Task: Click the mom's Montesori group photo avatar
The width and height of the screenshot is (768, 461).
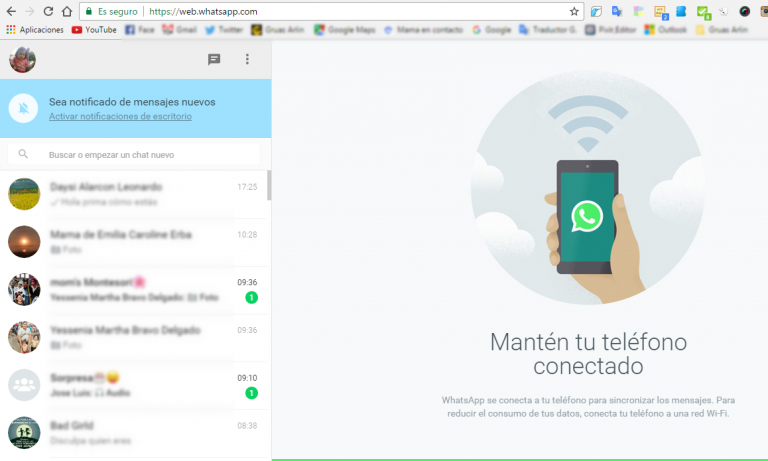Action: coord(24,290)
